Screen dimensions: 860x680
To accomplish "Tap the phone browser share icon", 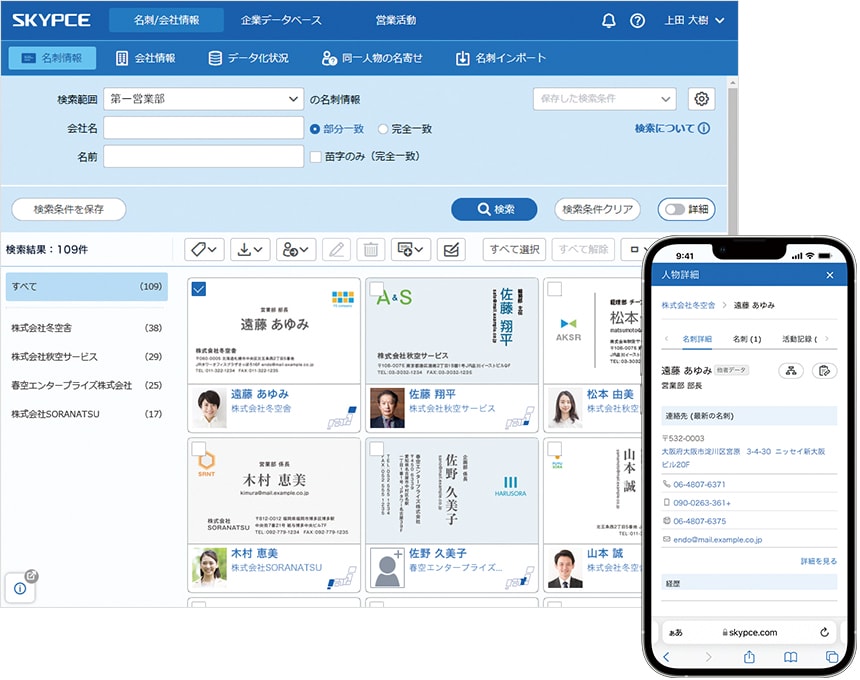I will click(x=749, y=656).
